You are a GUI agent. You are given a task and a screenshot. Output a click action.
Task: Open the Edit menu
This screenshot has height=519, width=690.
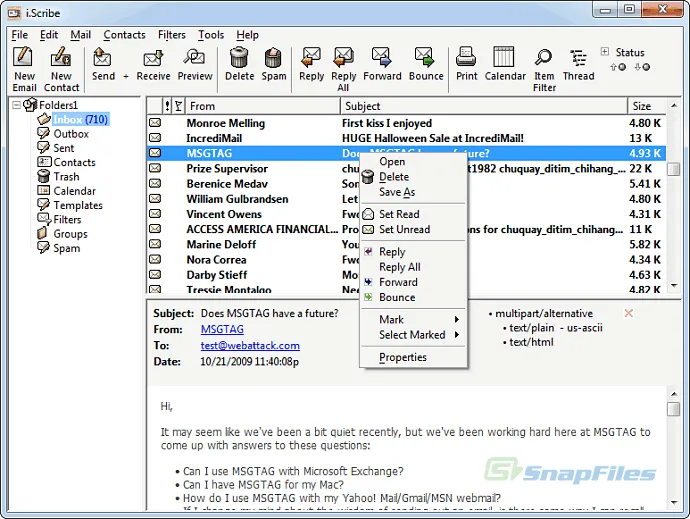coord(48,35)
